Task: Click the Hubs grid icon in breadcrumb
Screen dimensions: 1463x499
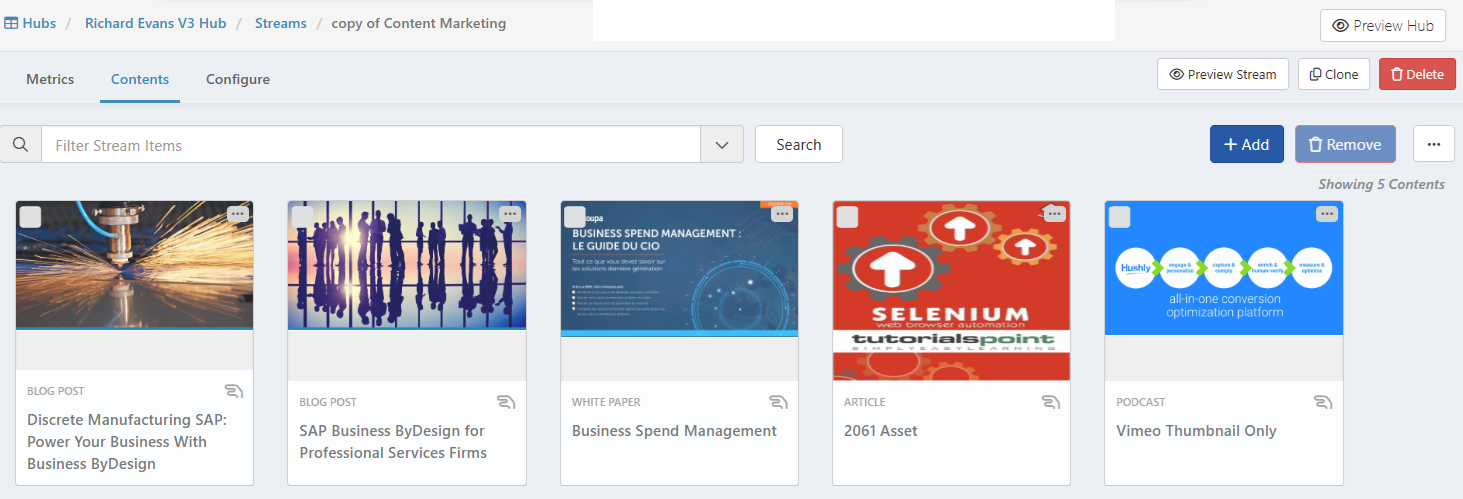Action: coord(11,23)
